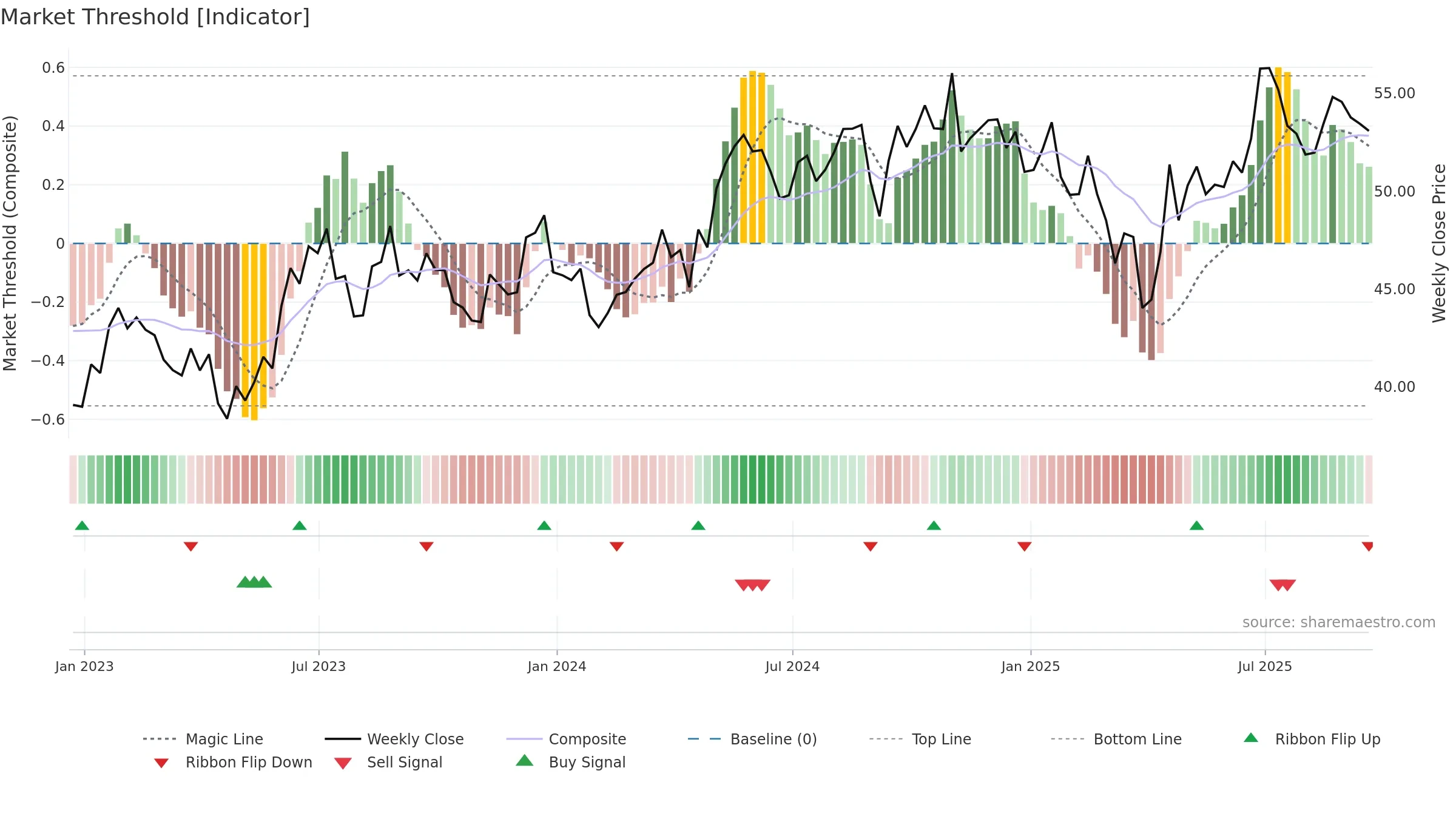
Task: Click the ribbon flip up marker in spring 2024
Action: 698,525
